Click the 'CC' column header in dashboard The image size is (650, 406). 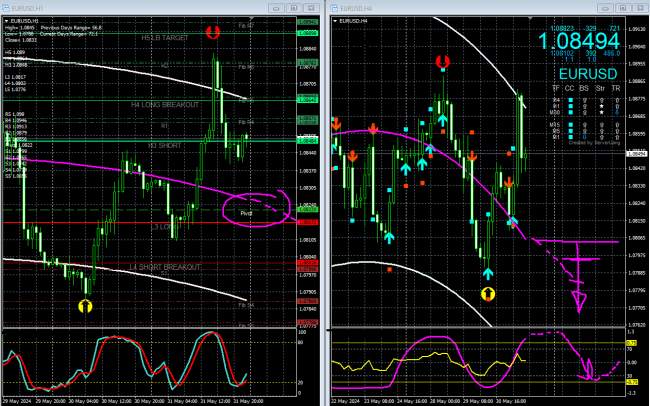coord(570,88)
